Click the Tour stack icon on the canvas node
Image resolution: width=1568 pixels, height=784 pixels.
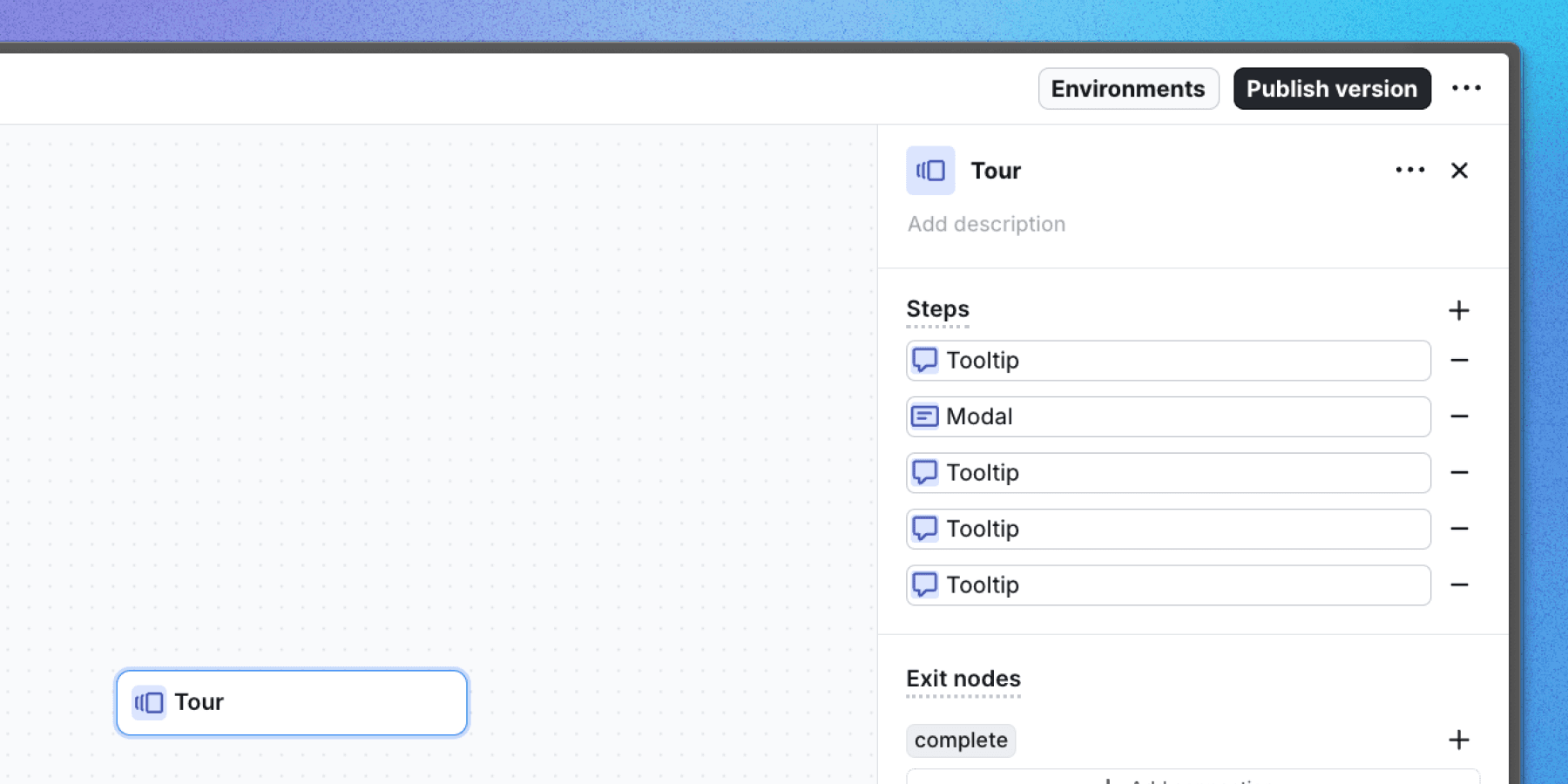pos(148,702)
